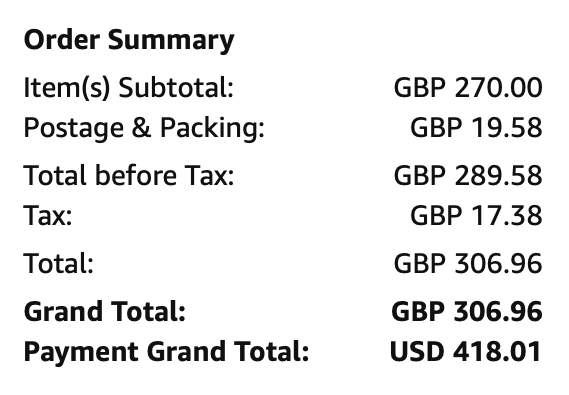Select the Postage & Packing label
The height and width of the screenshot is (395, 569).
coord(144,129)
